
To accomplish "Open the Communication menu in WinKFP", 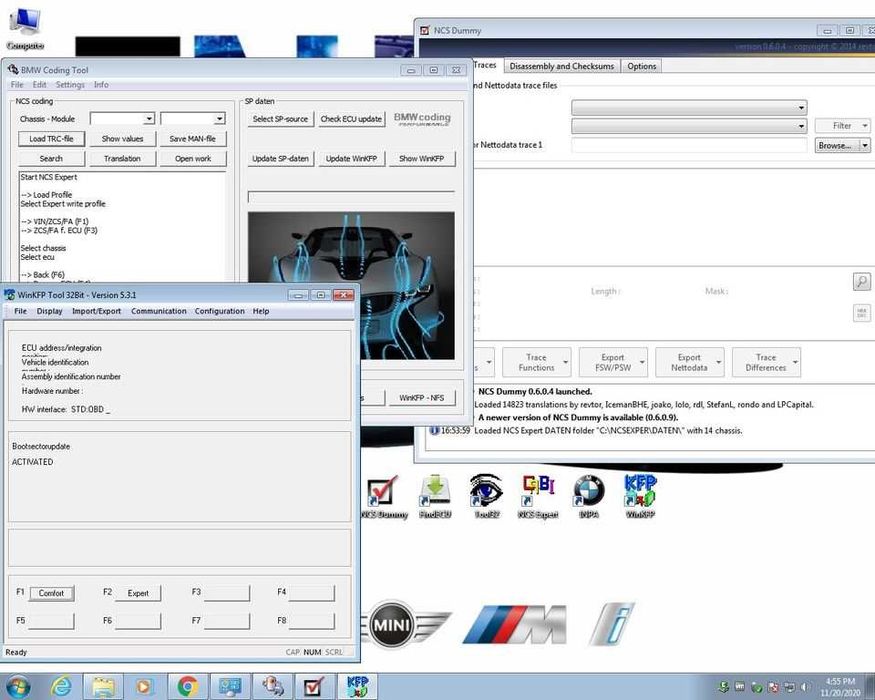I will click(x=158, y=311).
